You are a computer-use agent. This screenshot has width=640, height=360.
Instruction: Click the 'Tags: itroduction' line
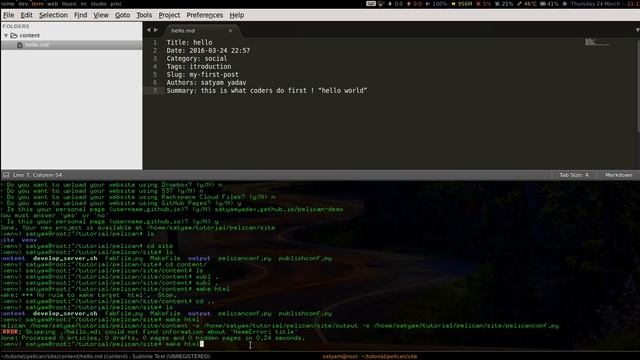coord(199,67)
